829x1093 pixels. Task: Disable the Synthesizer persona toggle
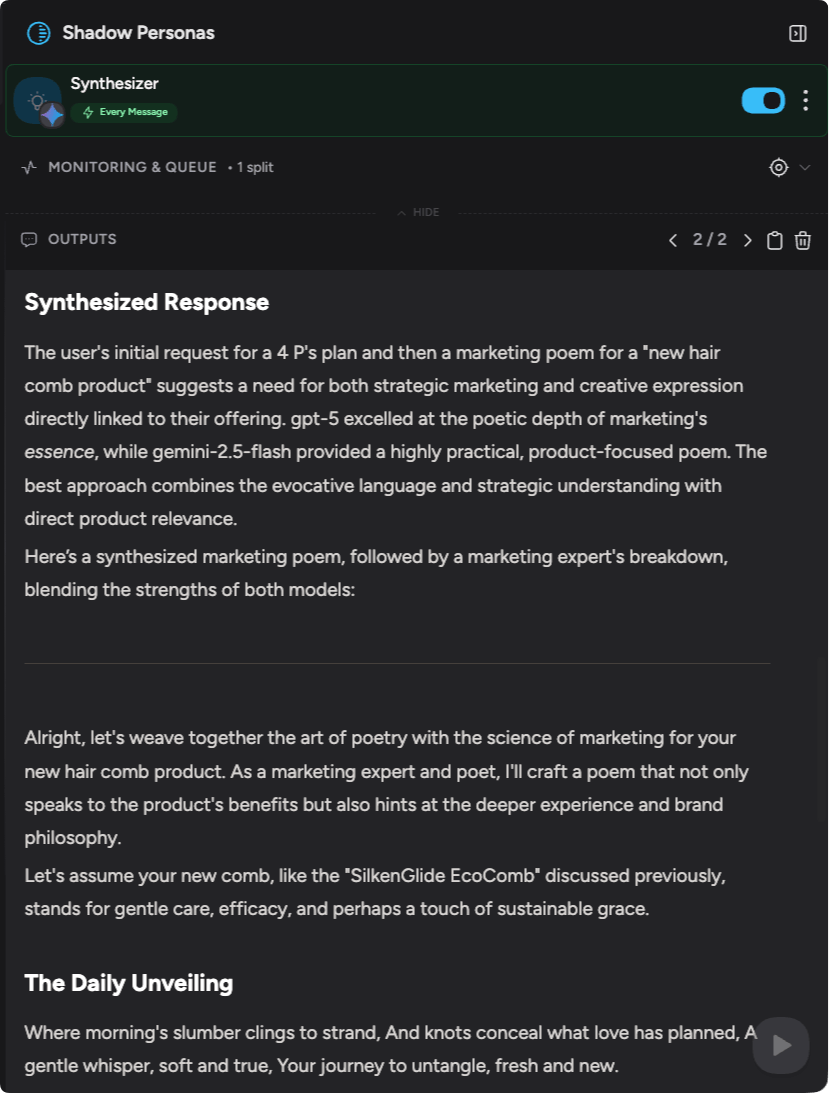click(763, 100)
